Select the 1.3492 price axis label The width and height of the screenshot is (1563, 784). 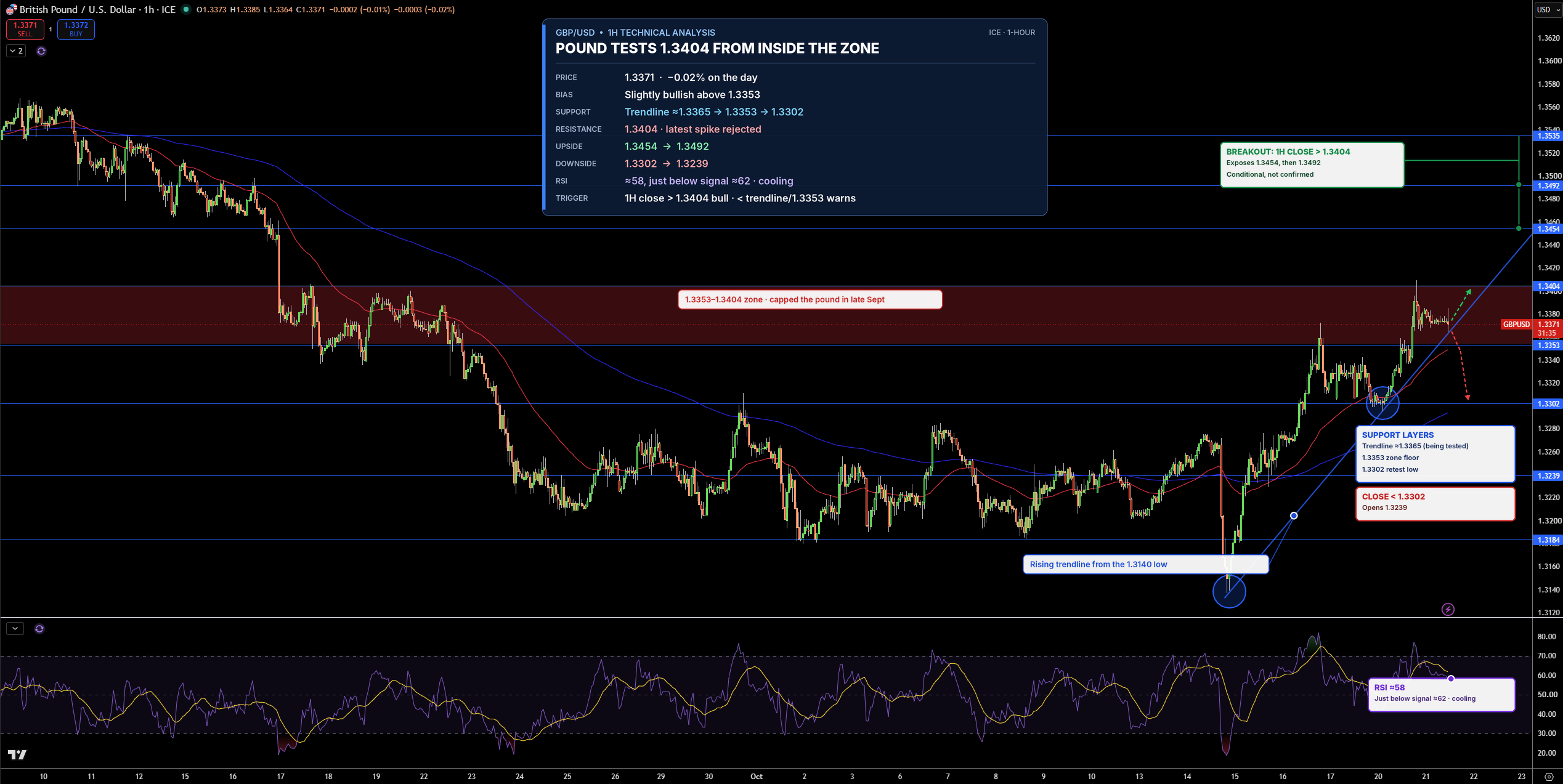tap(1547, 186)
